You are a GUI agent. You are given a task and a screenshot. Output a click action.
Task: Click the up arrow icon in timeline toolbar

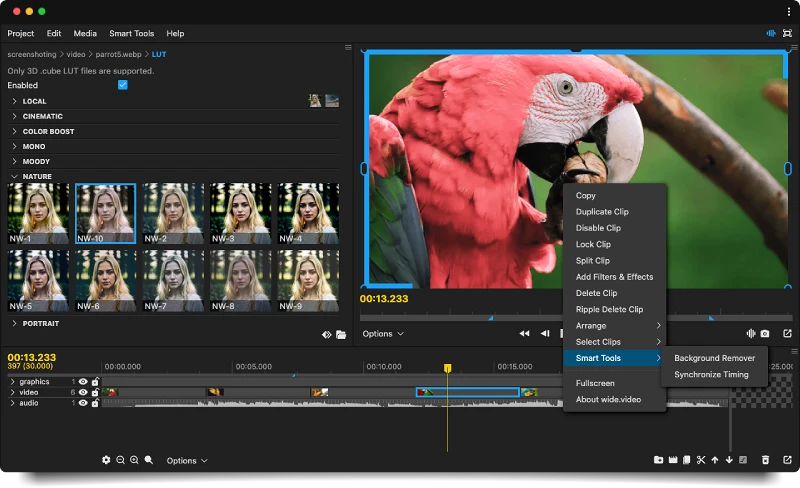715,460
